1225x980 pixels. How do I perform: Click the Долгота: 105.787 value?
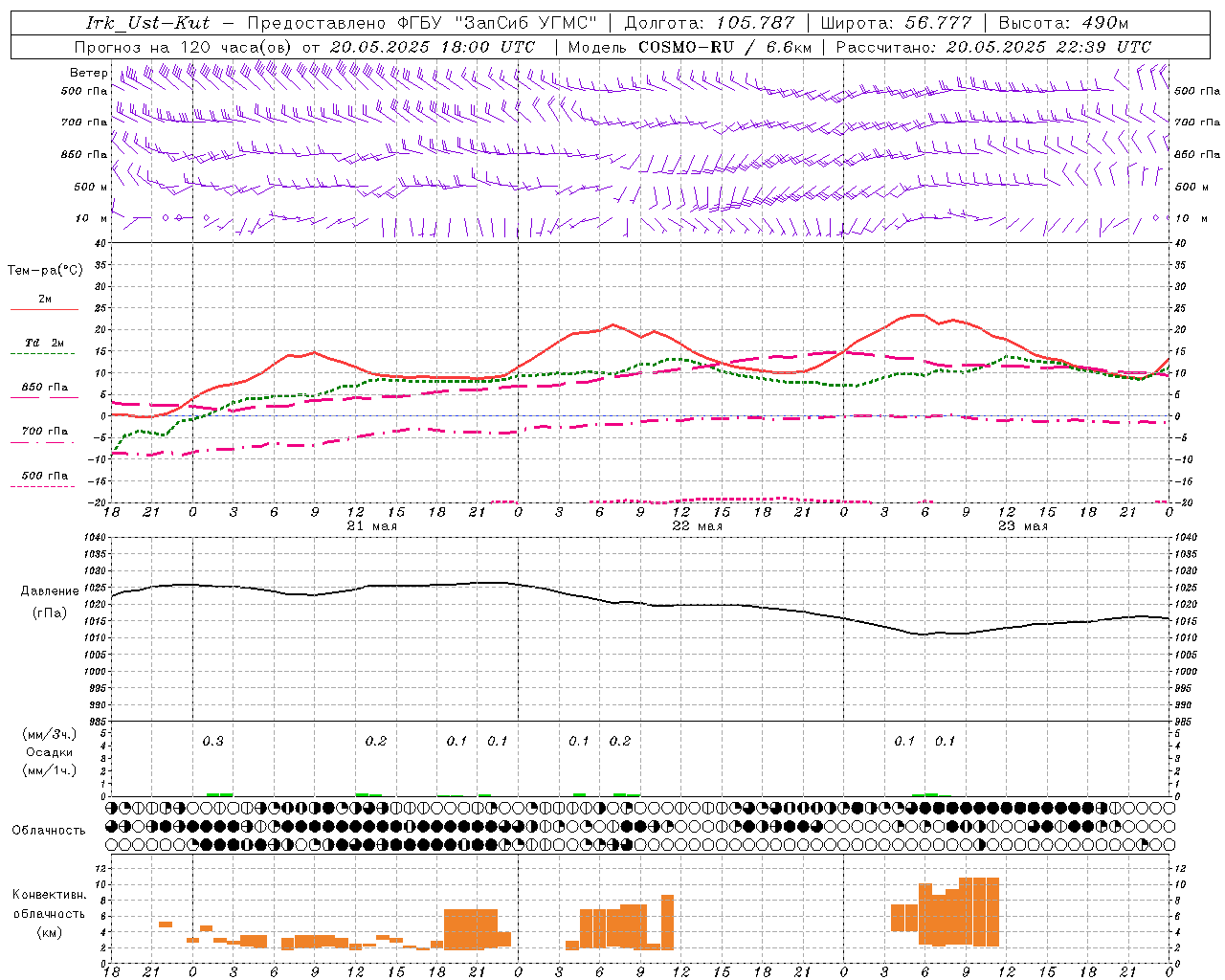point(709,23)
